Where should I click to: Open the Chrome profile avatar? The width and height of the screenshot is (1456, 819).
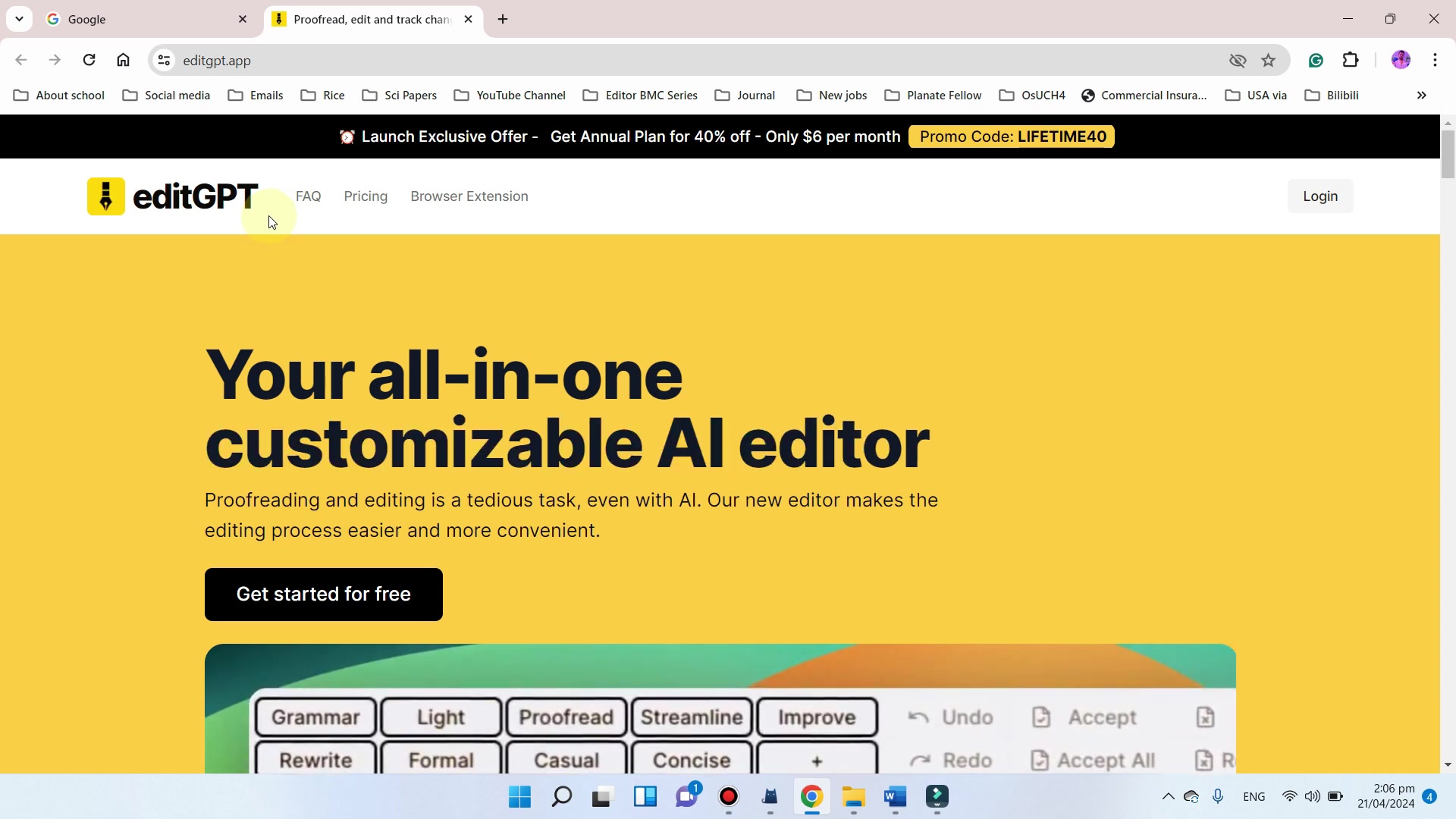[1401, 60]
